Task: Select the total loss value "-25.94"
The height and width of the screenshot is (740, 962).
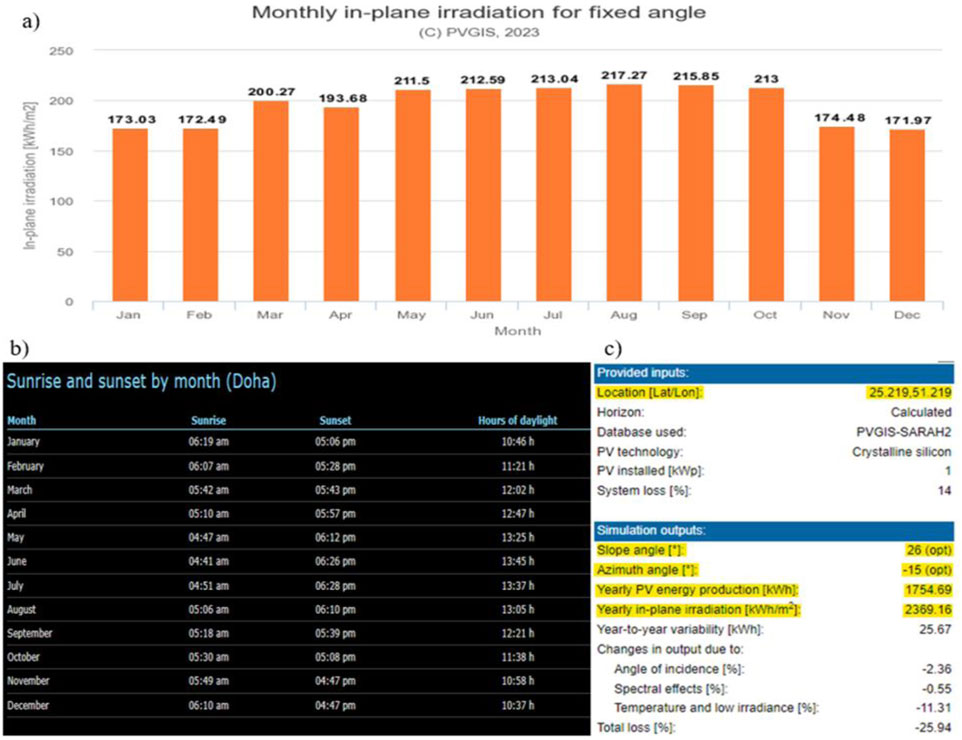Action: point(934,728)
